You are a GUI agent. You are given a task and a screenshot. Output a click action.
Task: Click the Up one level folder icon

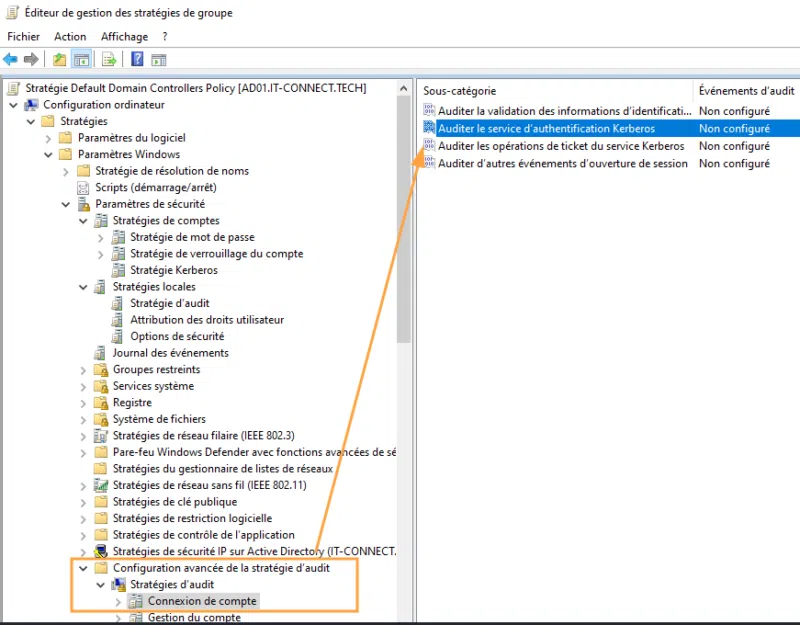point(60,59)
